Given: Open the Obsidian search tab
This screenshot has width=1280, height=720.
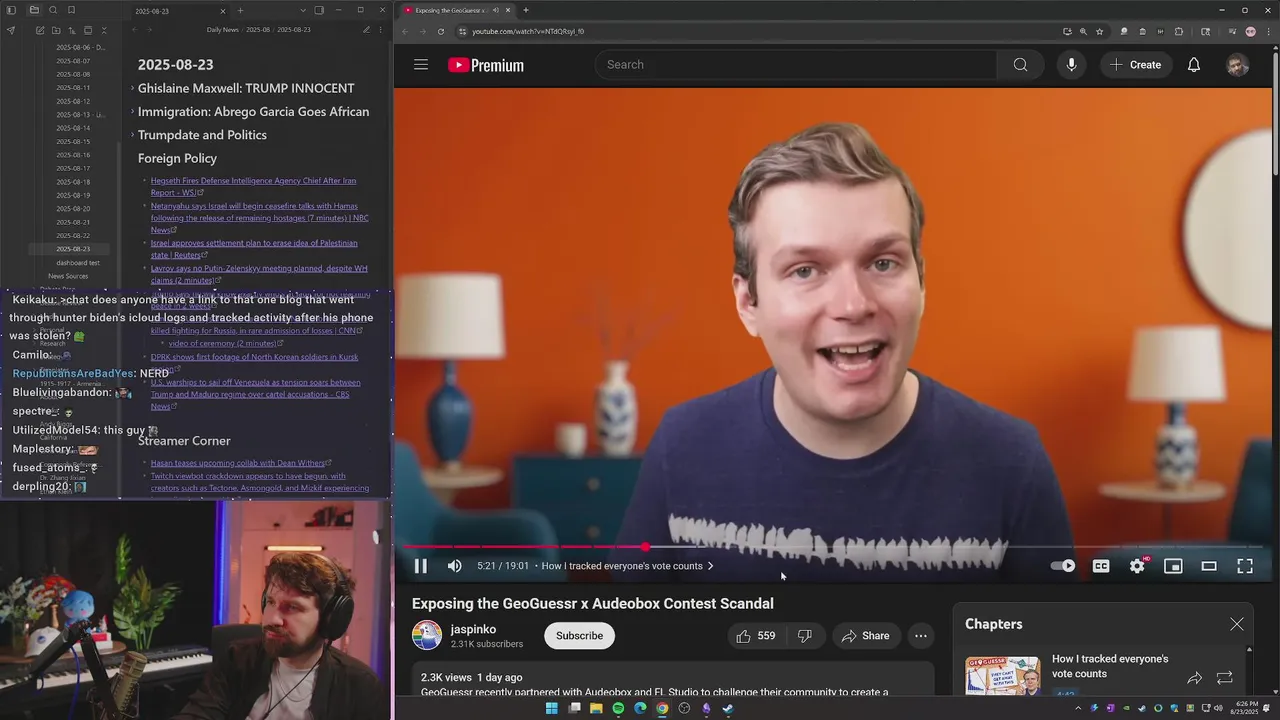Looking at the screenshot, I should (53, 10).
